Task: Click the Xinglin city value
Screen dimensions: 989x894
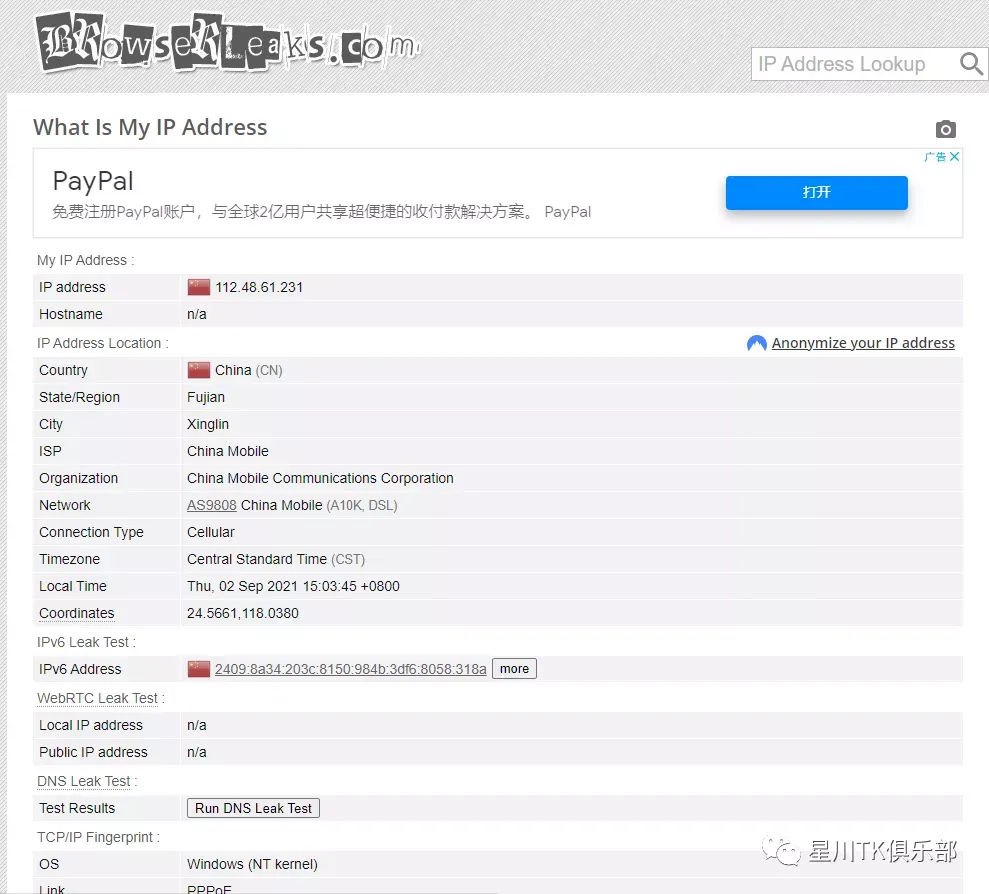Action: coord(208,425)
